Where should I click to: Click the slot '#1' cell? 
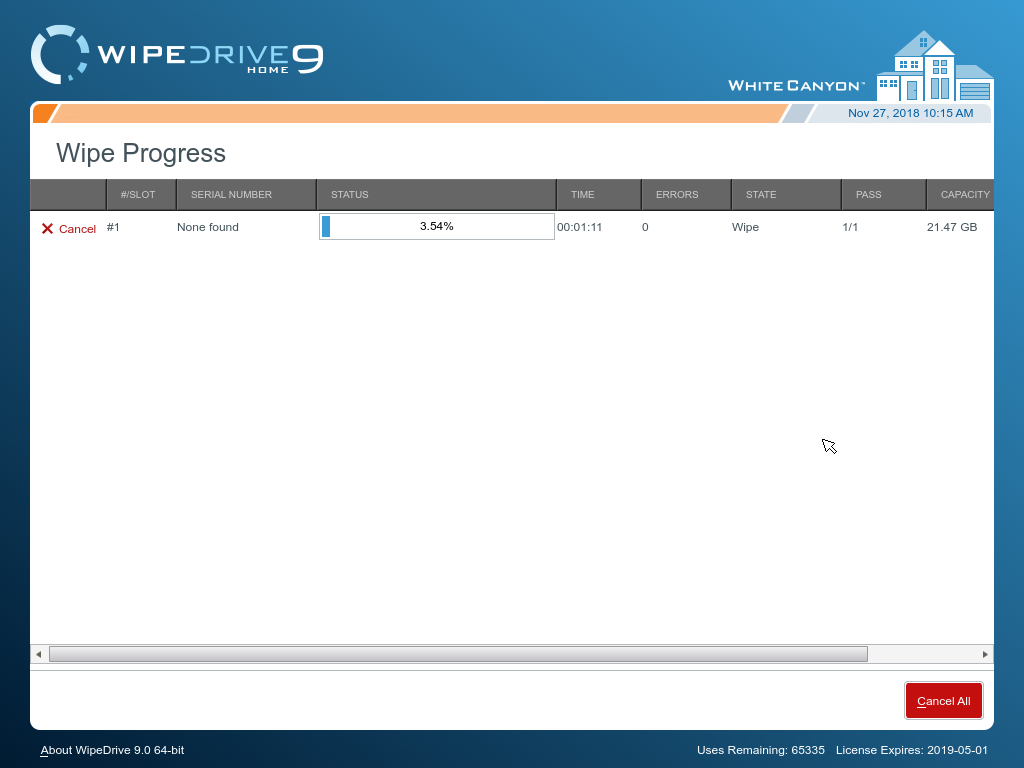click(x=113, y=227)
